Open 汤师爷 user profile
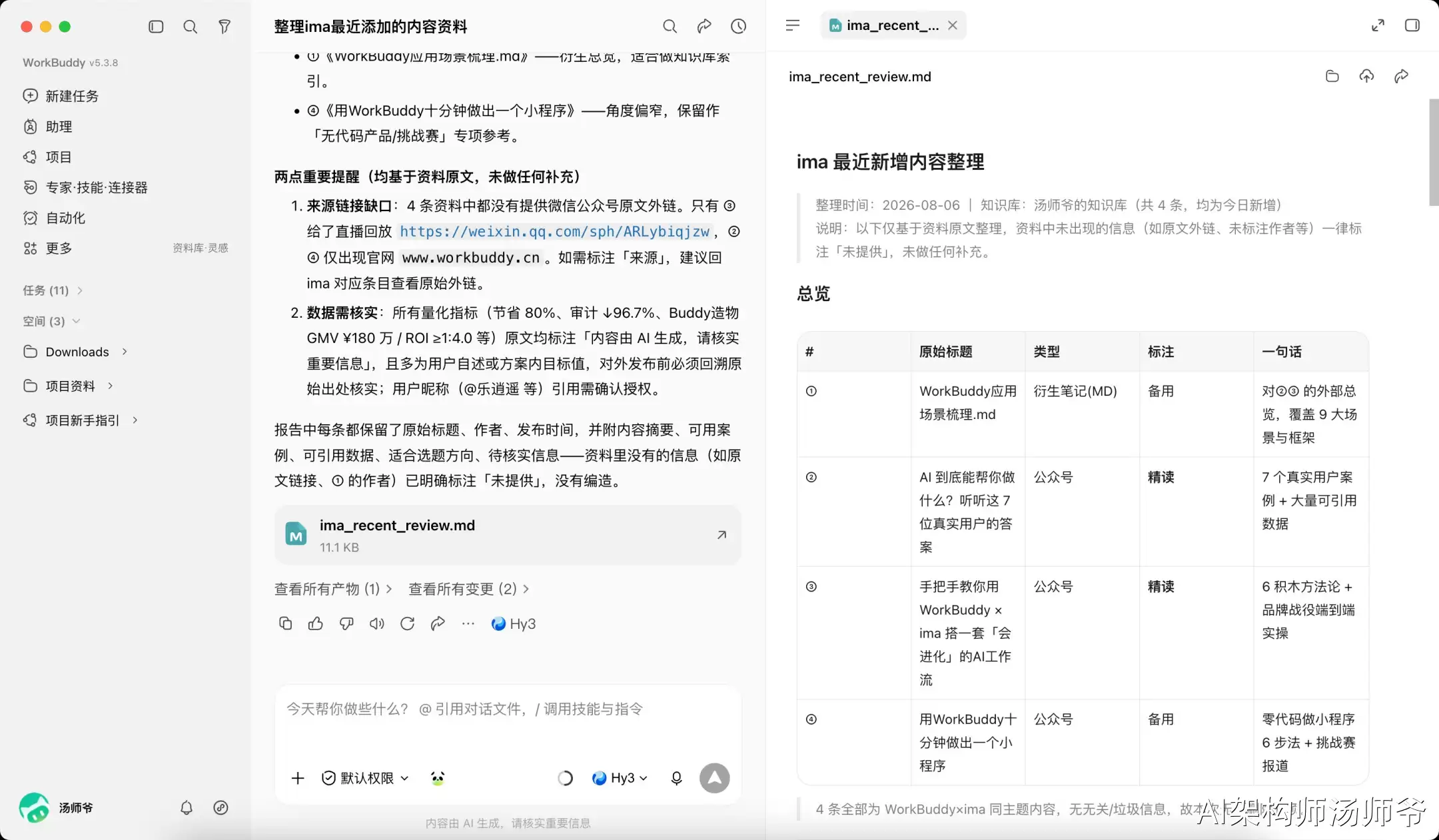Viewport: 1439px width, 840px height. pyautogui.click(x=57, y=807)
